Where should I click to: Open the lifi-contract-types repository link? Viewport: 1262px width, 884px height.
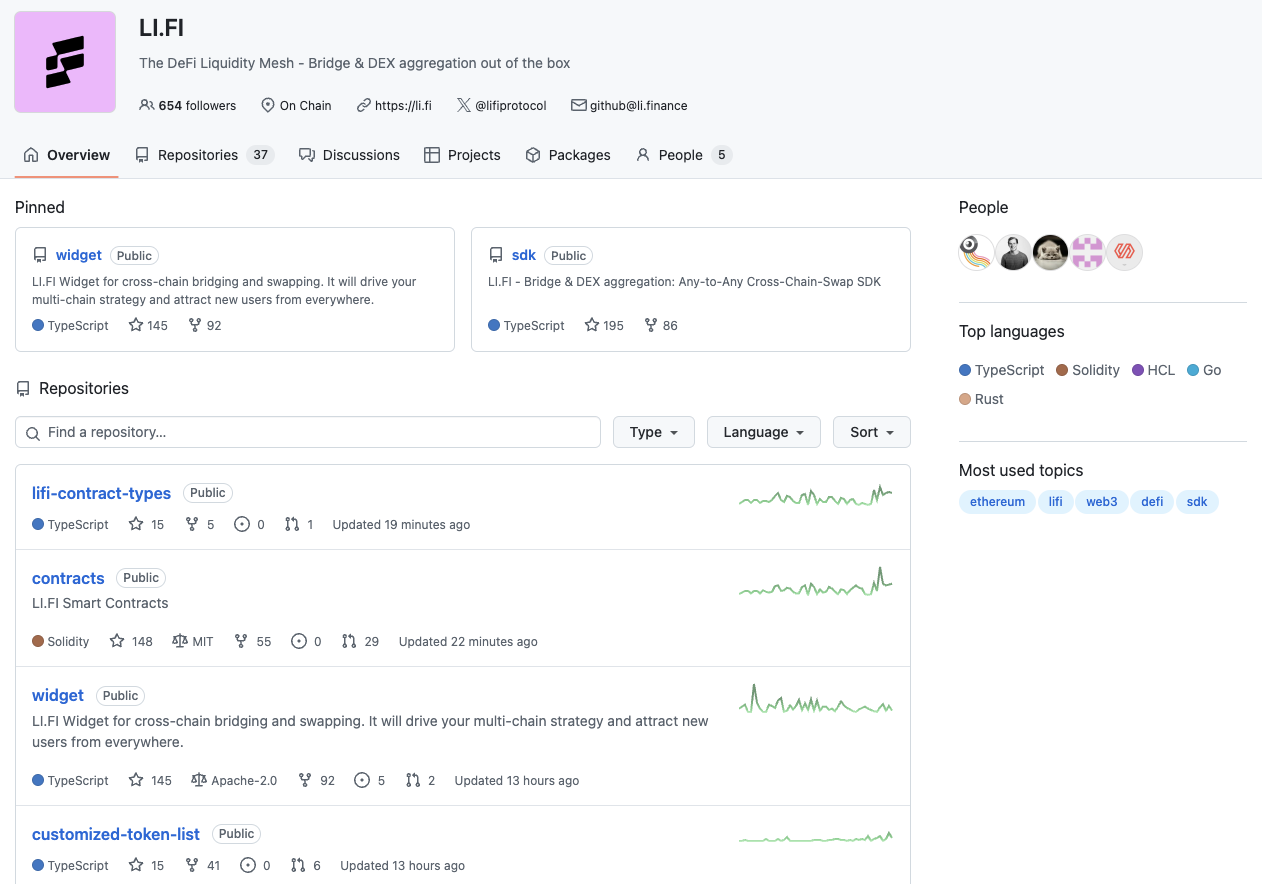(101, 493)
